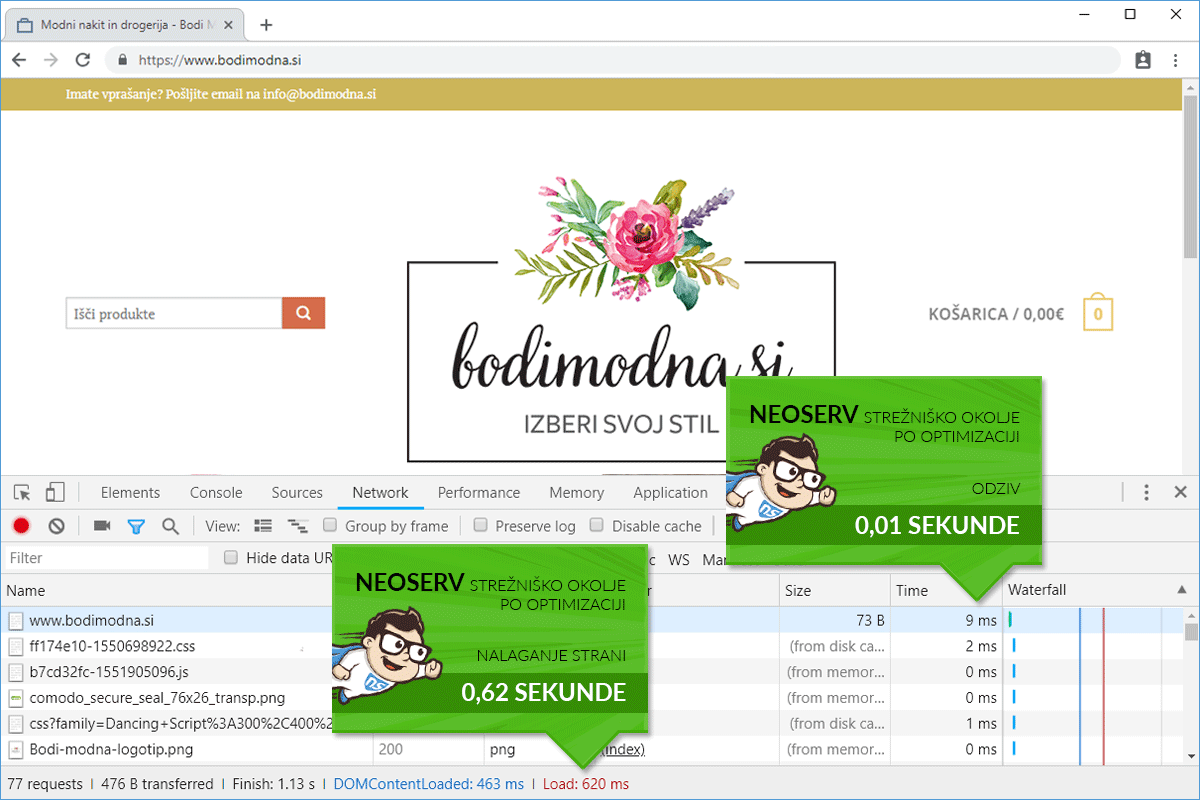The width and height of the screenshot is (1200, 800).
Task: Stop recording network log with red button
Action: 21,526
